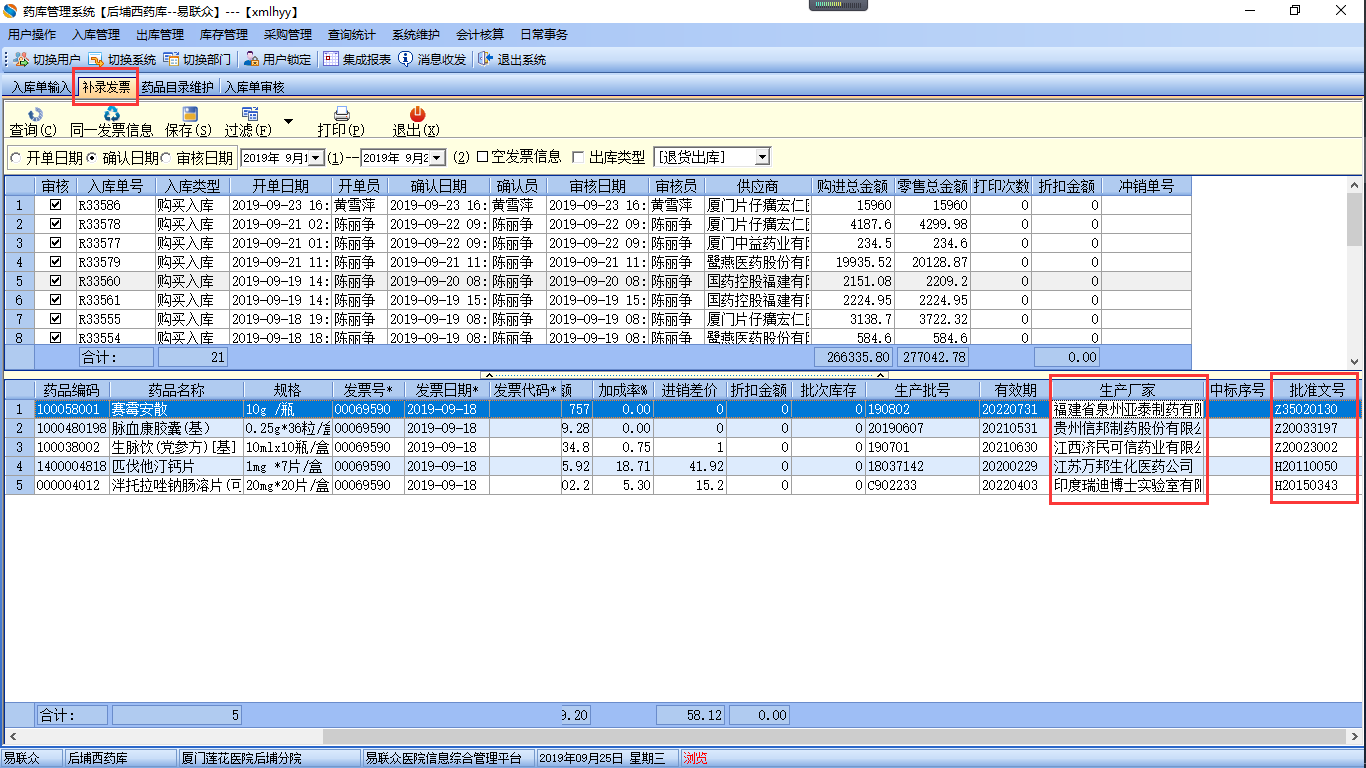Open the 查询统计 menu
Image resolution: width=1366 pixels, height=768 pixels.
click(352, 35)
